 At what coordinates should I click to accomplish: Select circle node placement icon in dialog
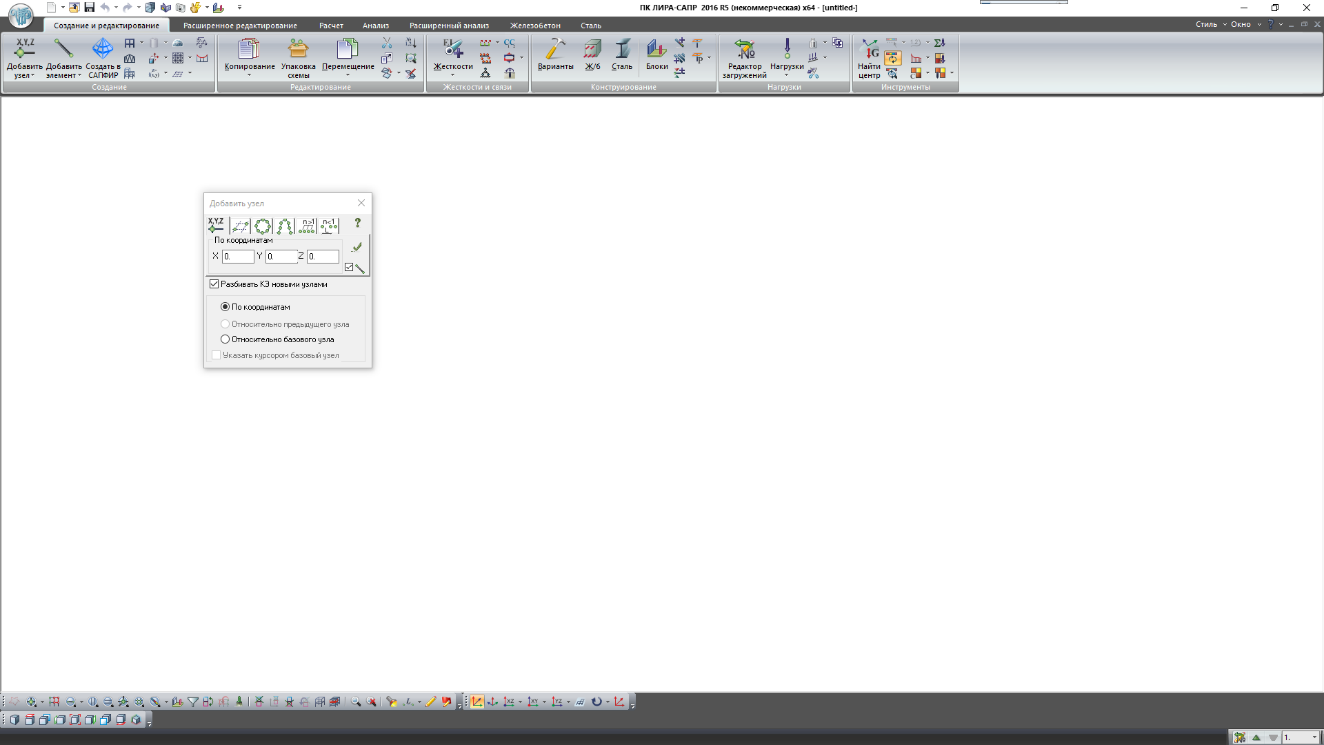point(263,226)
